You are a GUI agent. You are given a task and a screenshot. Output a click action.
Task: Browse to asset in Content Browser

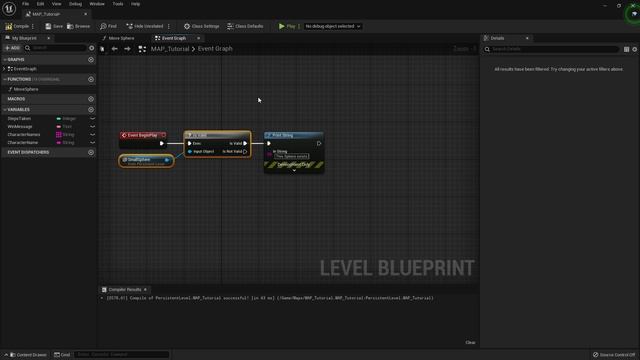[x=78, y=26]
